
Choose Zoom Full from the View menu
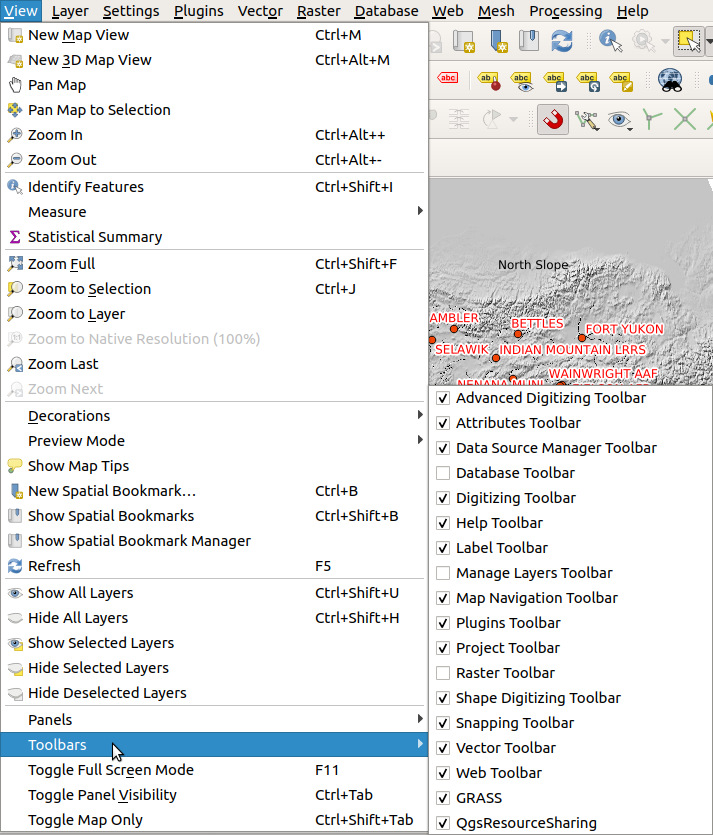(62, 264)
